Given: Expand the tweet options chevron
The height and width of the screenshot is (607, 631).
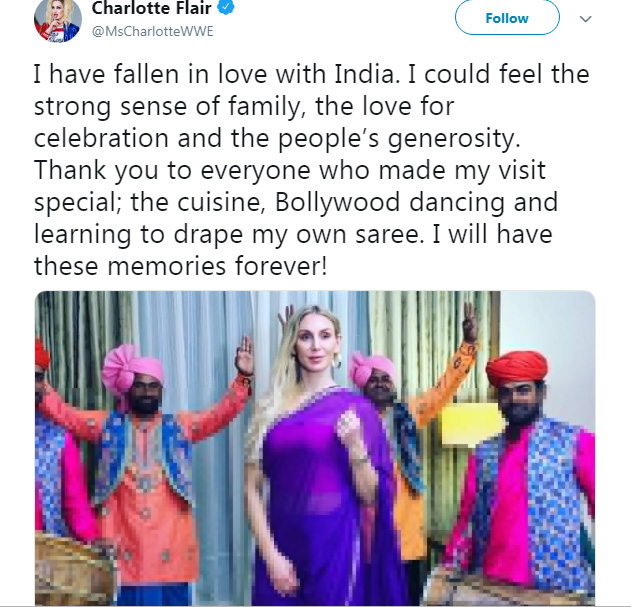Looking at the screenshot, I should click(x=585, y=19).
